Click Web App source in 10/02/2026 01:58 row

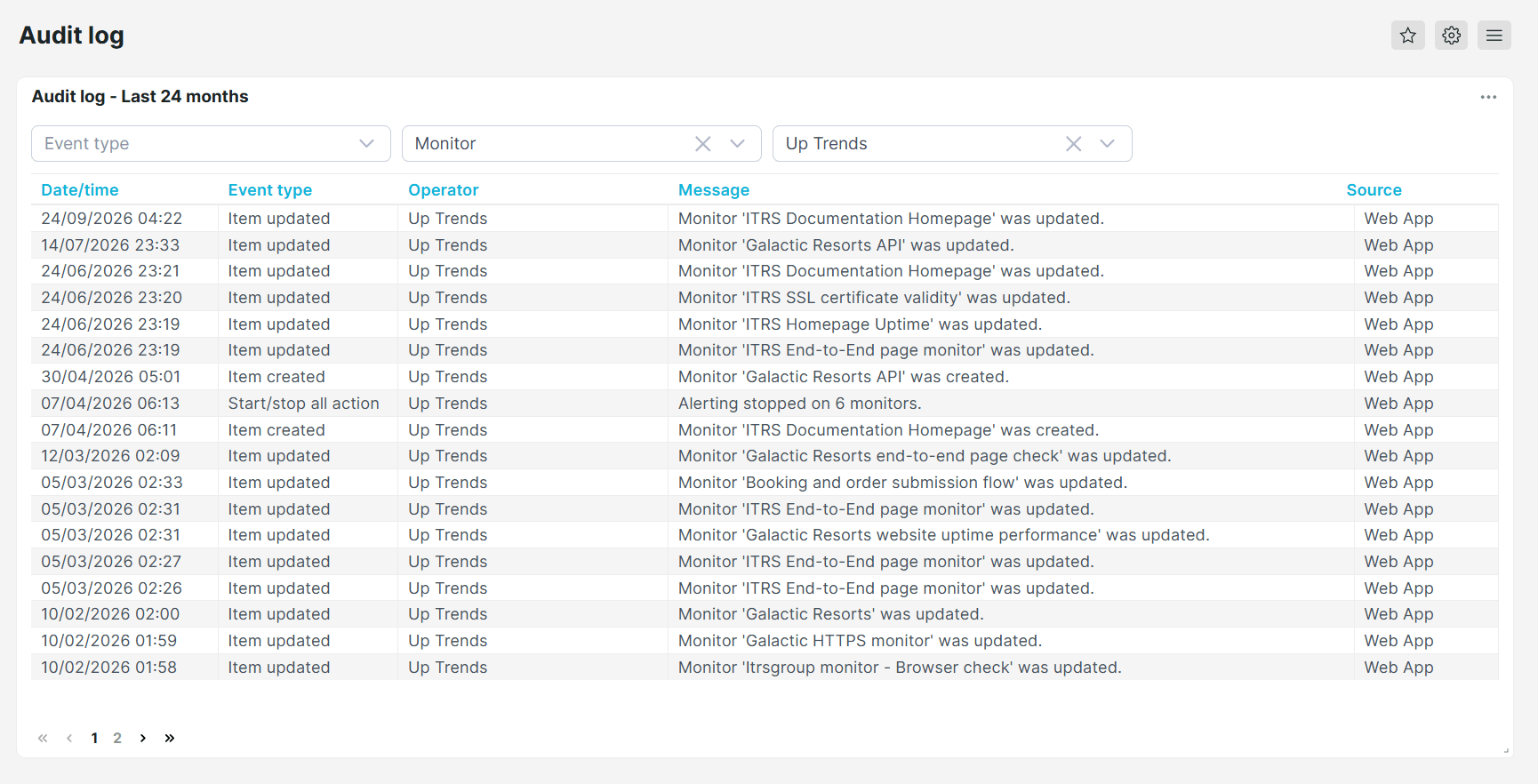coord(1398,668)
